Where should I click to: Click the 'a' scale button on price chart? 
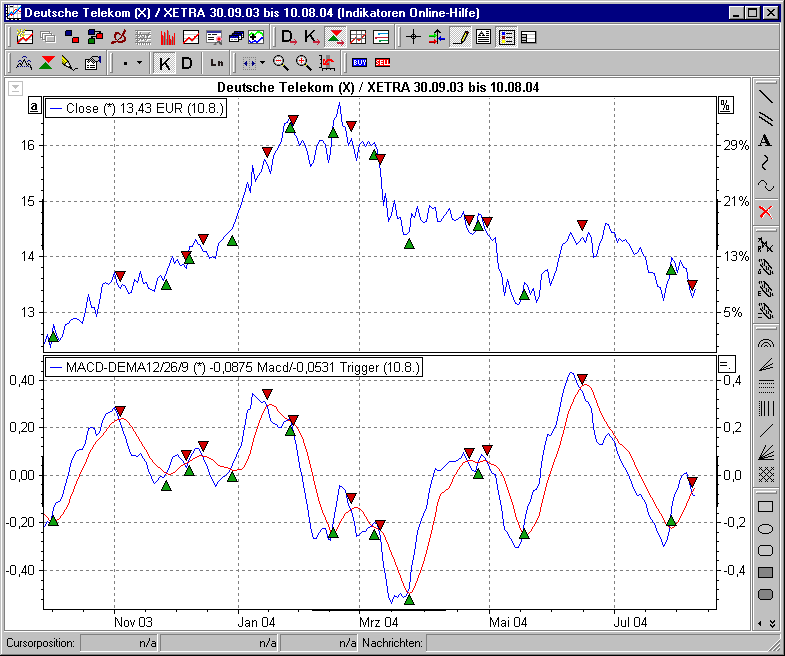coord(34,106)
